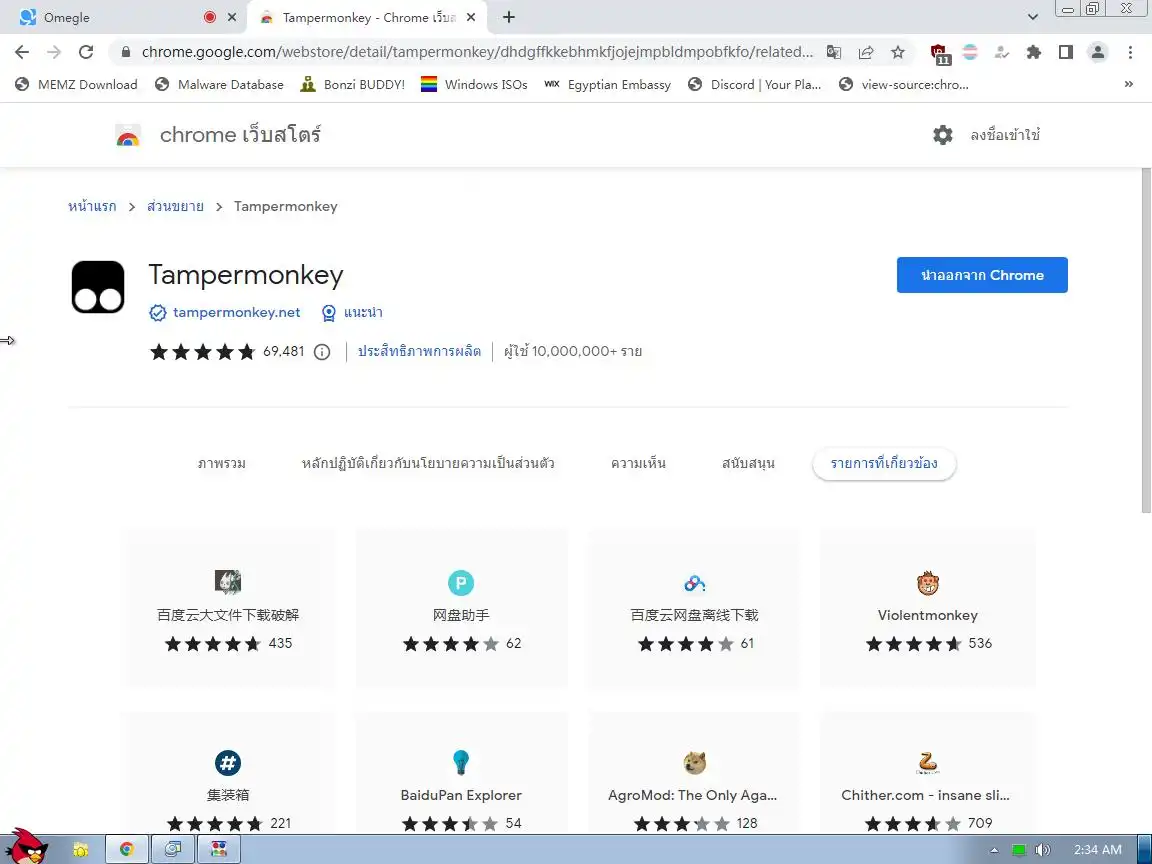Click the browser forward arrow
Viewport: 1152px width, 864px height.
coord(54,52)
